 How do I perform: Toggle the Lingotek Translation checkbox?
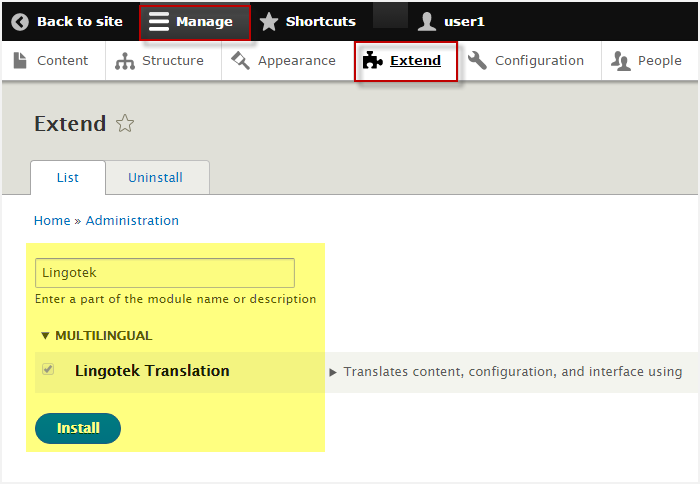48,369
